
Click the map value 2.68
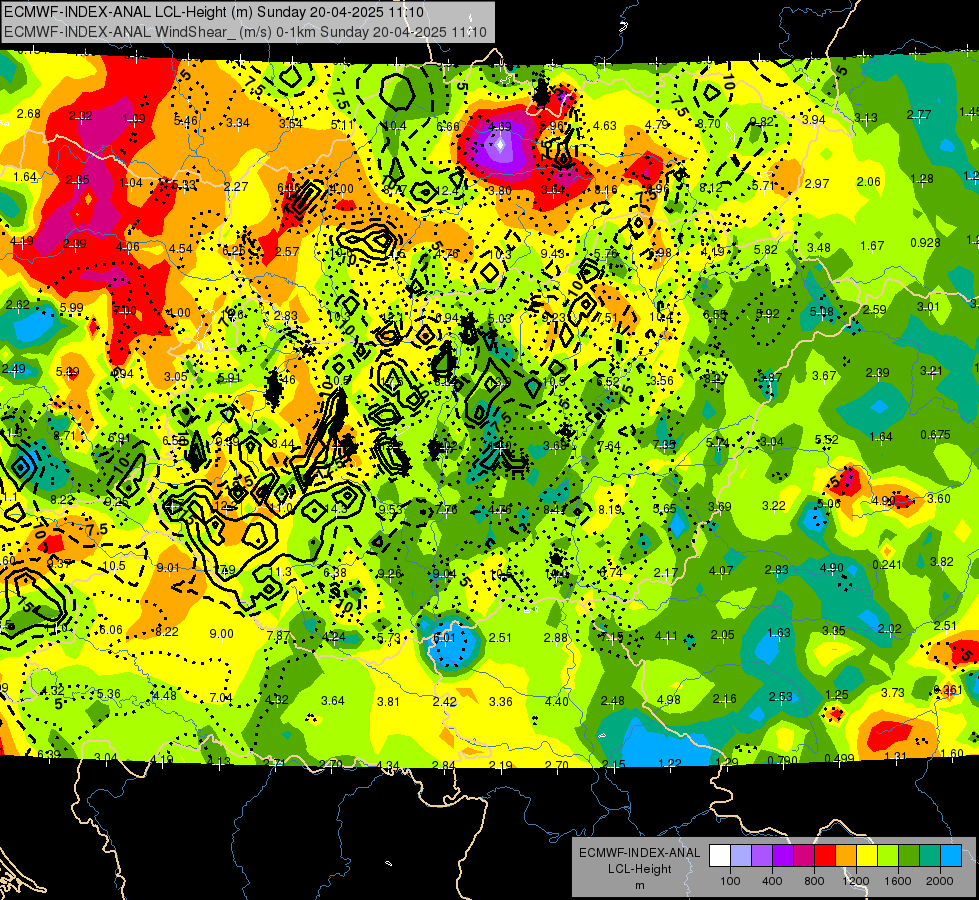click(x=29, y=114)
